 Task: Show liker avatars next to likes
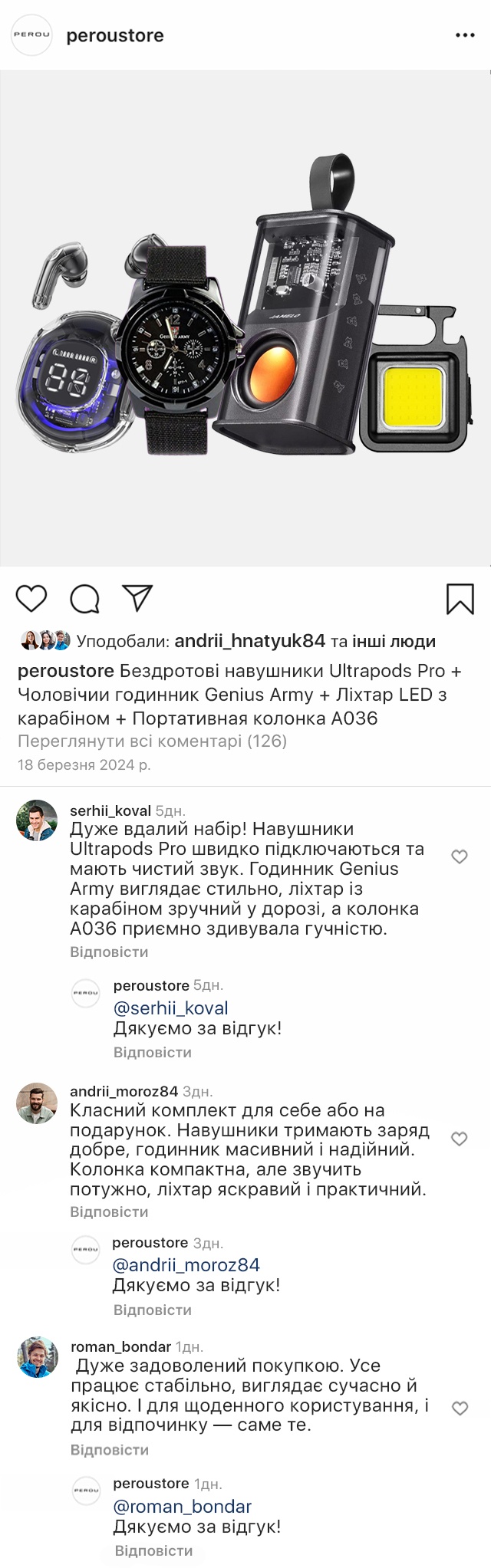(45, 641)
